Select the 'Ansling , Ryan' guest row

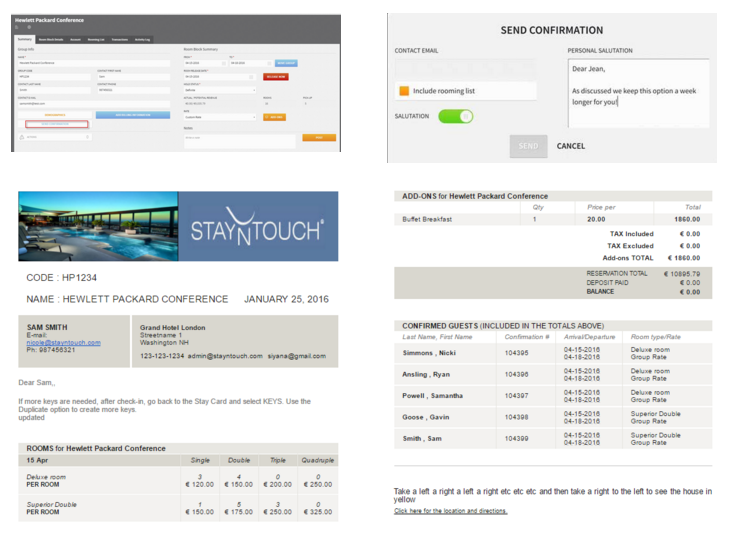(553, 374)
